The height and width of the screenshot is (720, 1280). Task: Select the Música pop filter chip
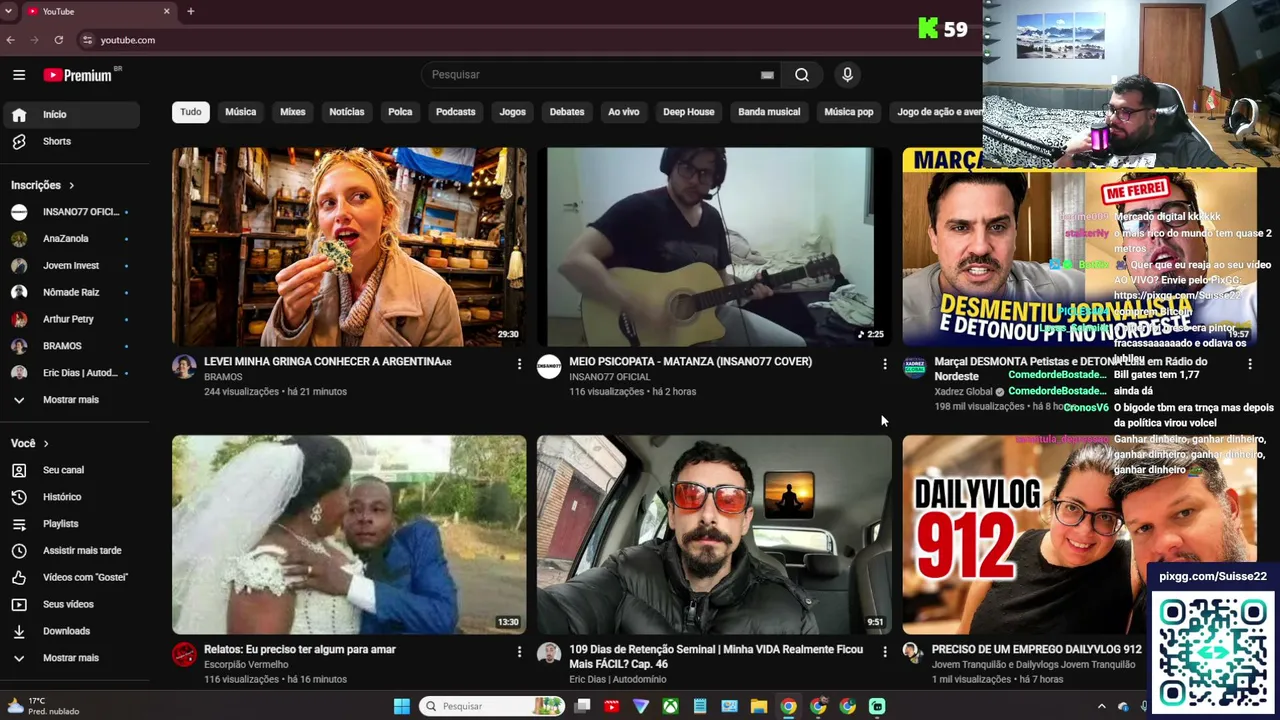849,112
